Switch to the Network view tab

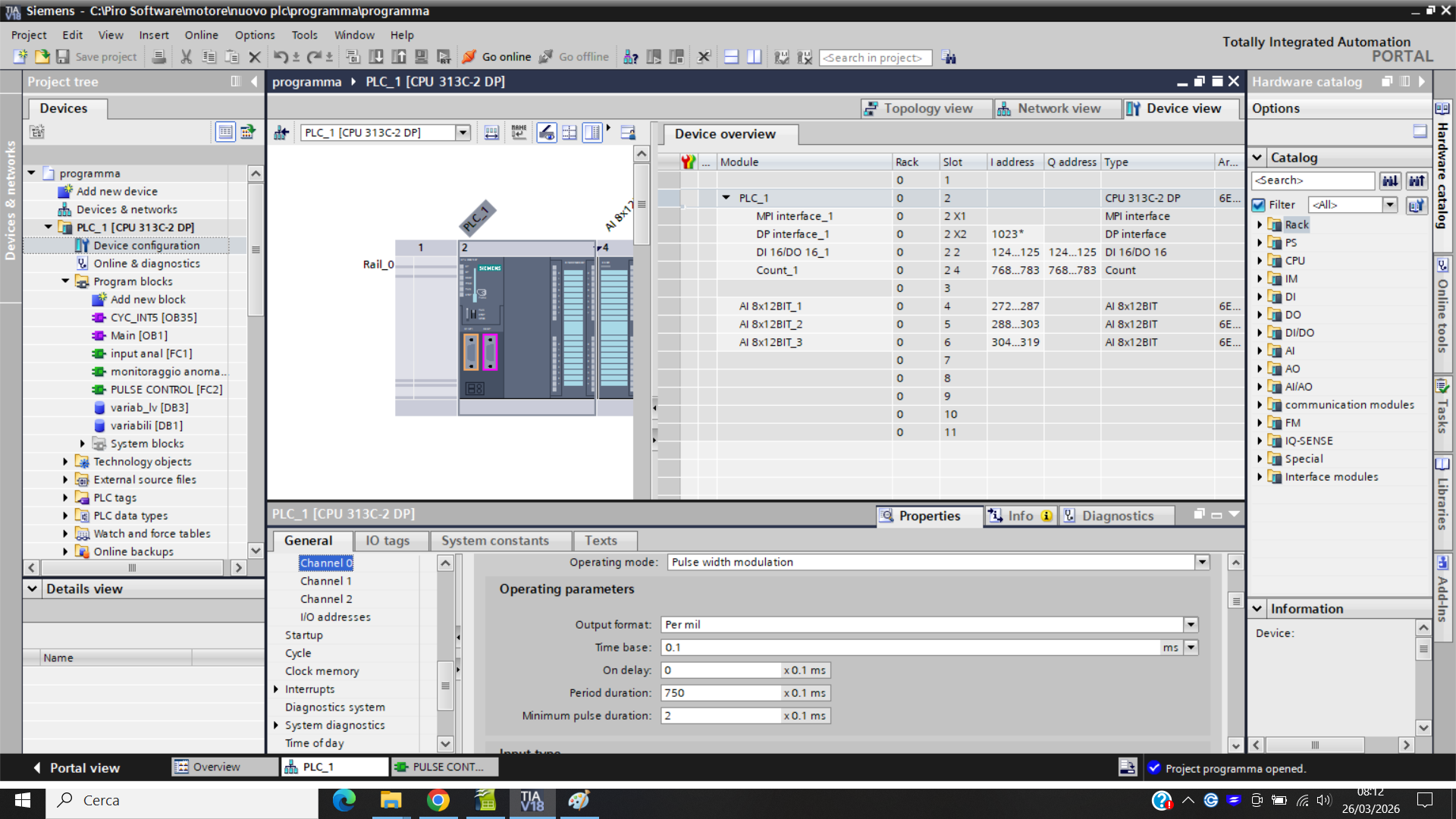[1057, 108]
